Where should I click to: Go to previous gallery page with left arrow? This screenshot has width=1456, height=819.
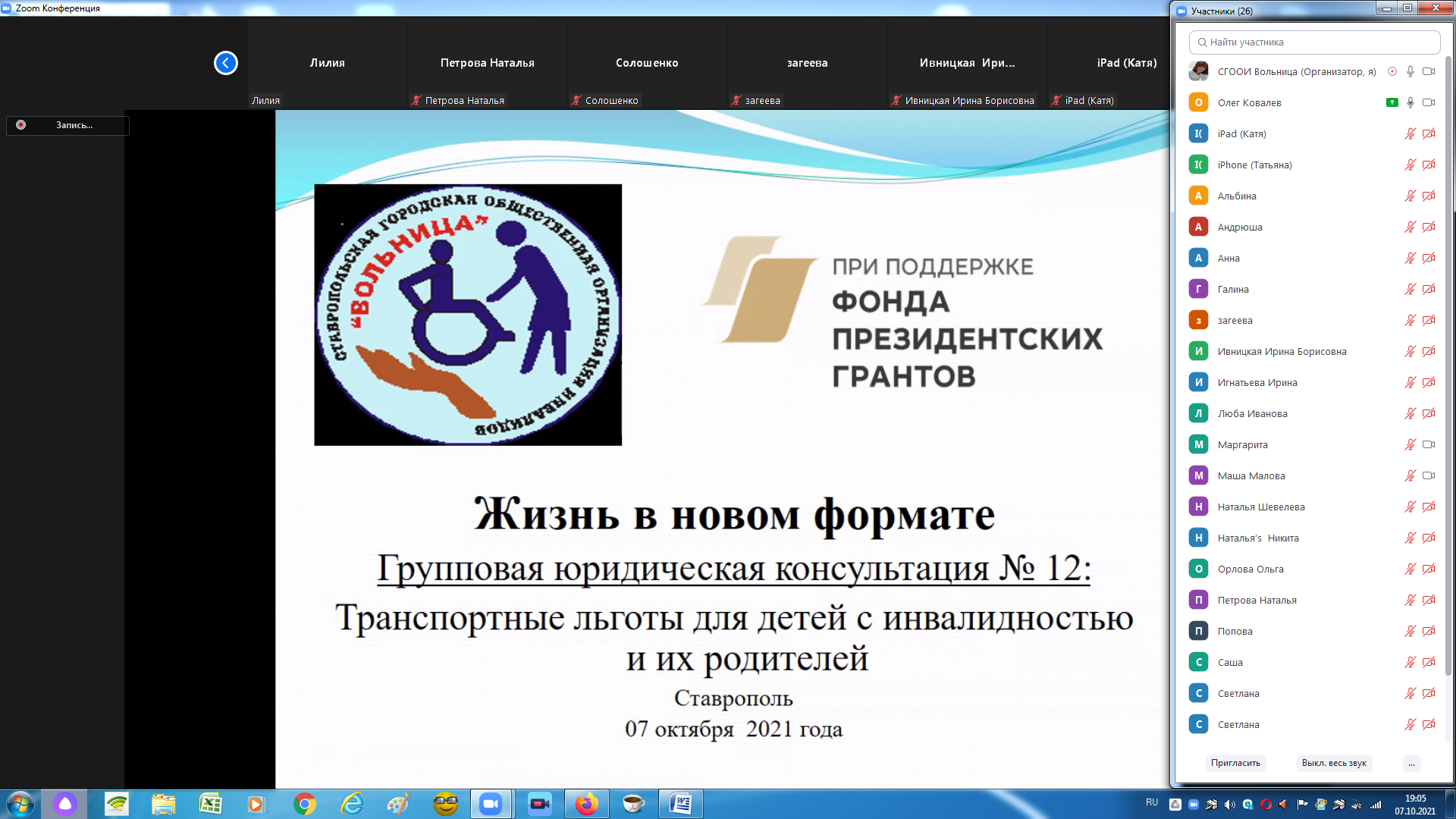(225, 63)
